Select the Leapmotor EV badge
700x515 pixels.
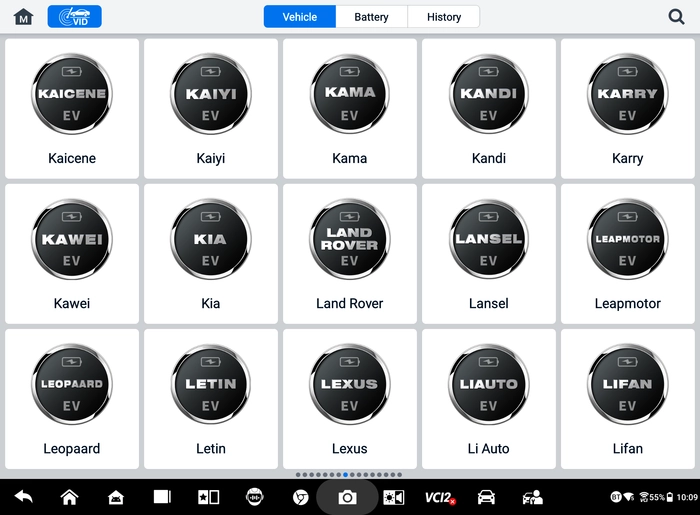pos(628,239)
